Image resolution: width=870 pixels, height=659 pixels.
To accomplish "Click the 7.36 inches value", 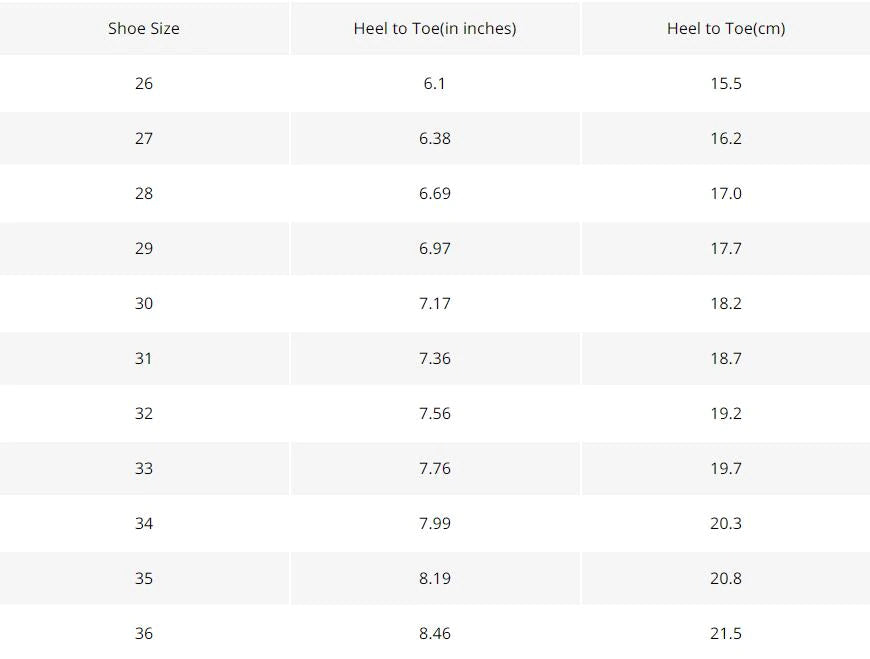I will [x=435, y=358].
